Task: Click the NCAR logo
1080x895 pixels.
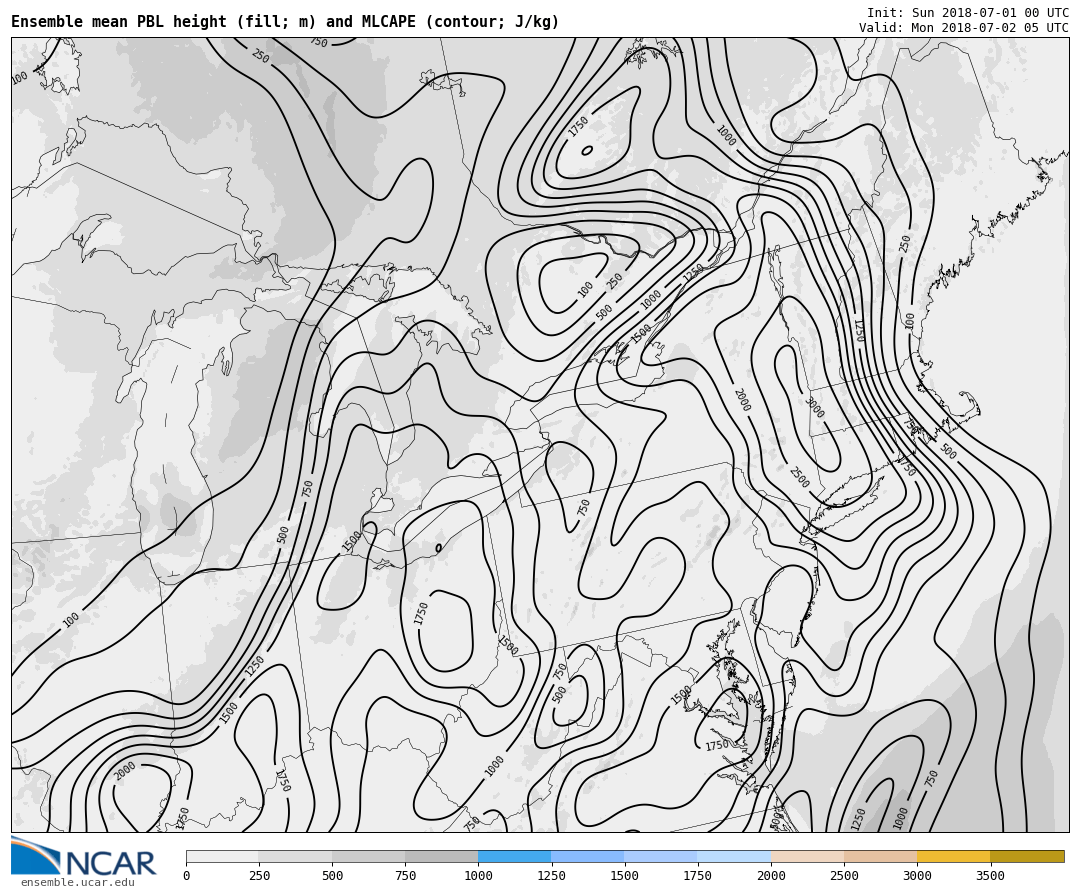Action: click(x=83, y=856)
